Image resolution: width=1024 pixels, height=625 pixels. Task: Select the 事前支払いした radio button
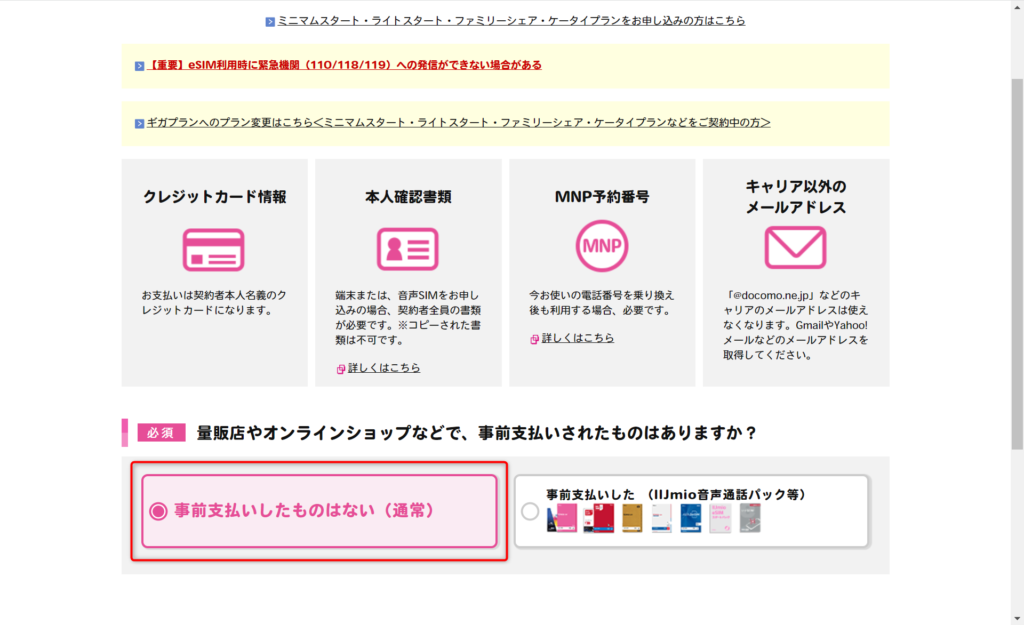point(530,511)
